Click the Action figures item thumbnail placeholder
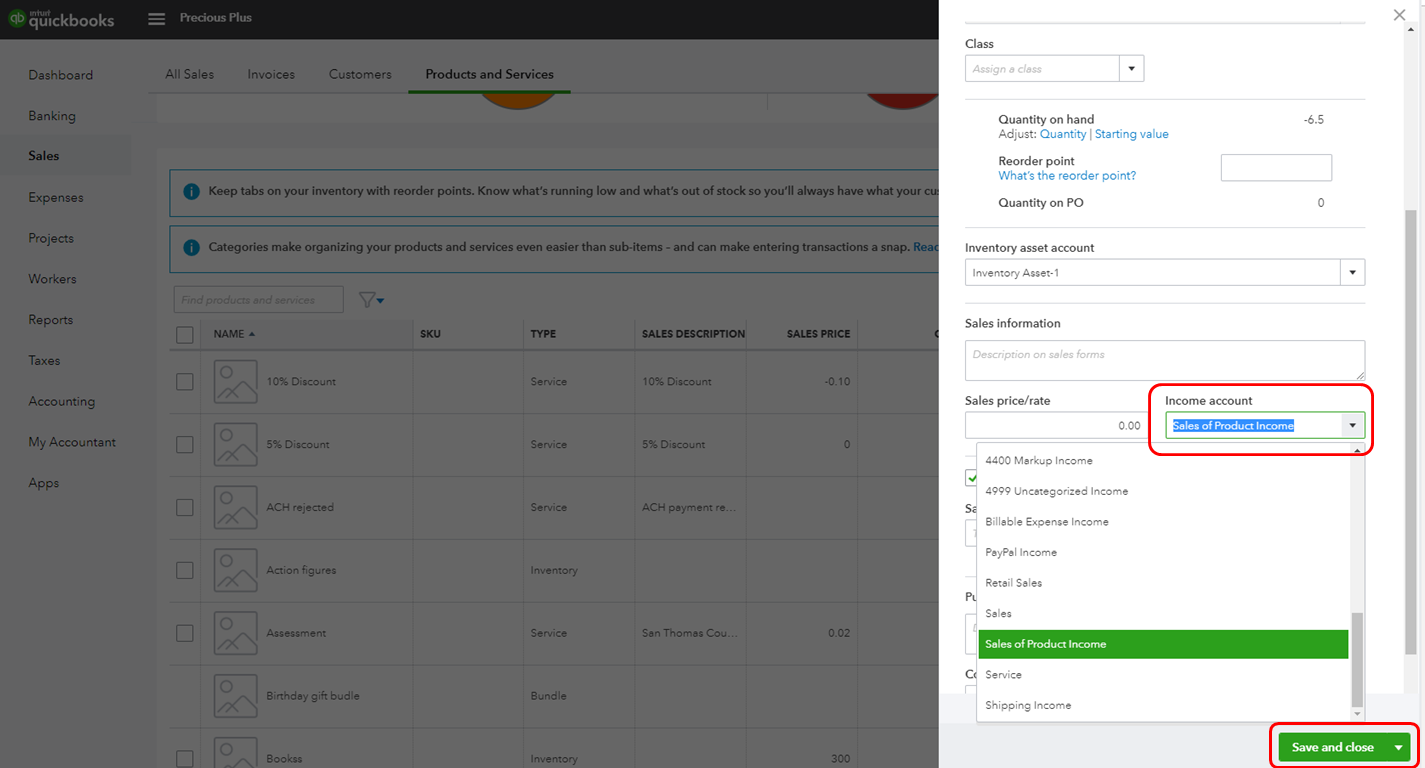Image resolution: width=1425 pixels, height=768 pixels. 235,570
